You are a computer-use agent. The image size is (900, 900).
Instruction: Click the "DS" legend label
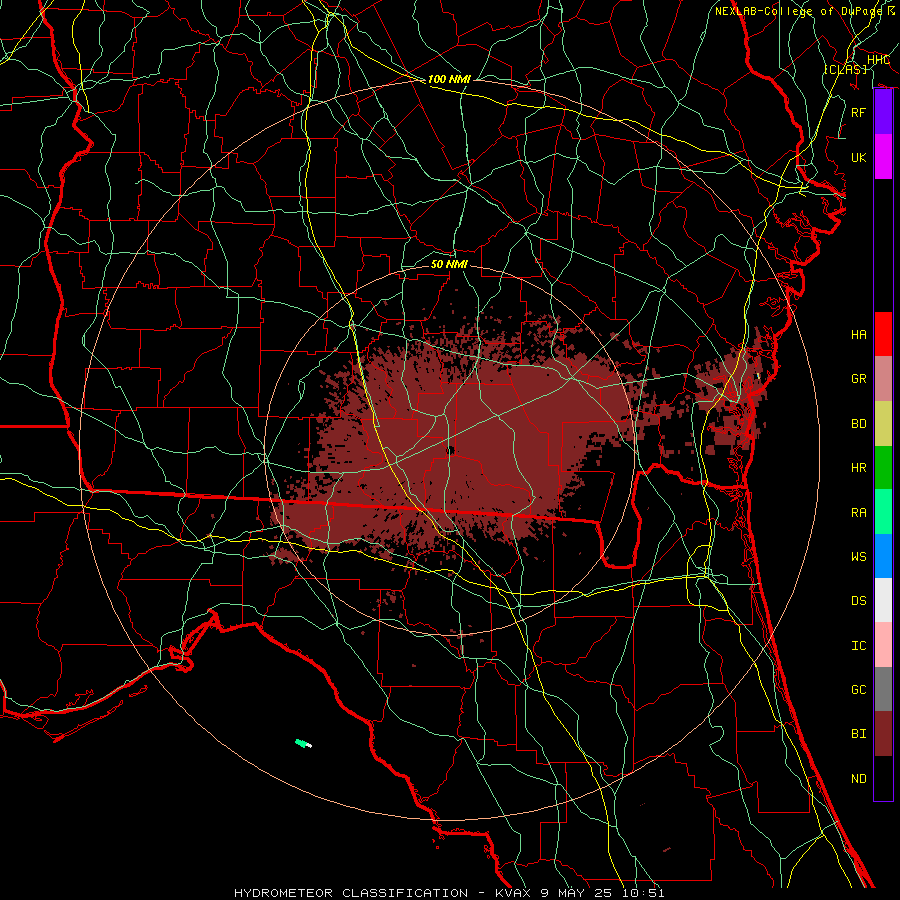(x=859, y=601)
